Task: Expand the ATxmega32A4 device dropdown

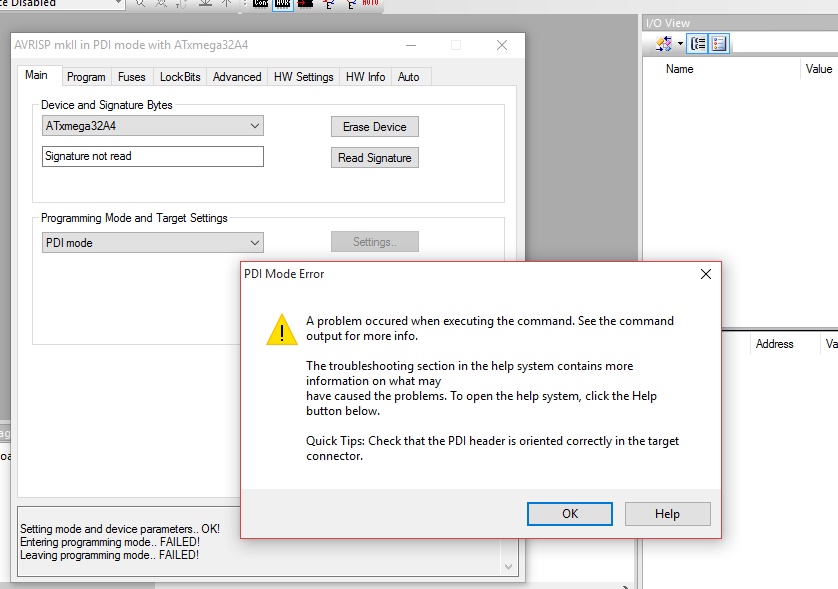Action: pyautogui.click(x=254, y=126)
